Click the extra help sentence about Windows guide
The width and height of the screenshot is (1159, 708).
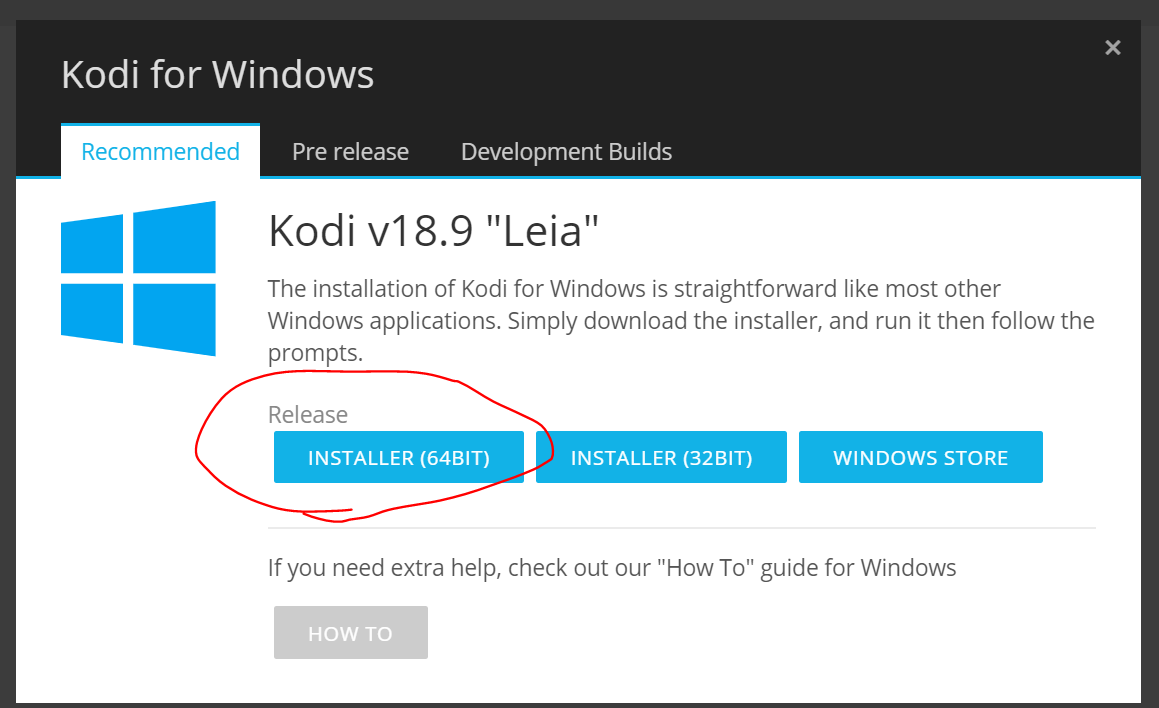pyautogui.click(x=612, y=568)
